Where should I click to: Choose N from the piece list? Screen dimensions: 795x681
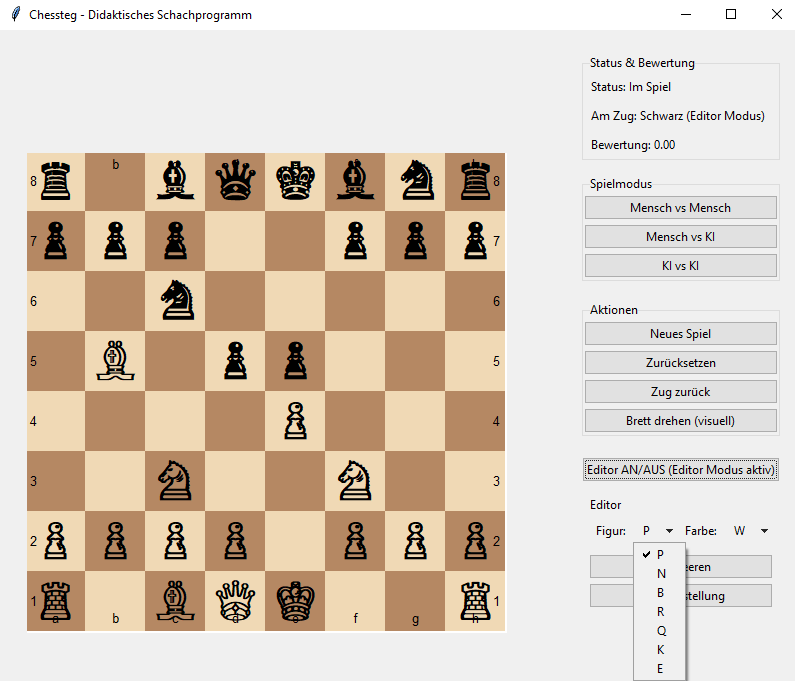coord(660,573)
